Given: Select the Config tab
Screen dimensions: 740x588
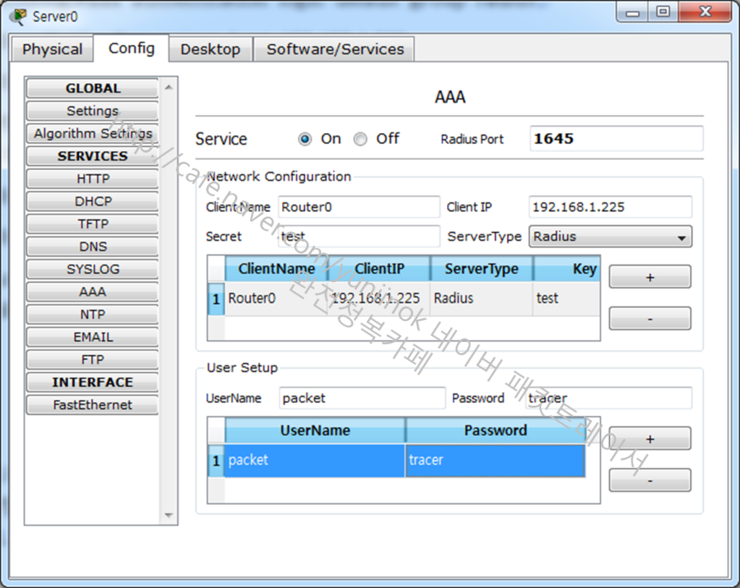Looking at the screenshot, I should point(131,48).
